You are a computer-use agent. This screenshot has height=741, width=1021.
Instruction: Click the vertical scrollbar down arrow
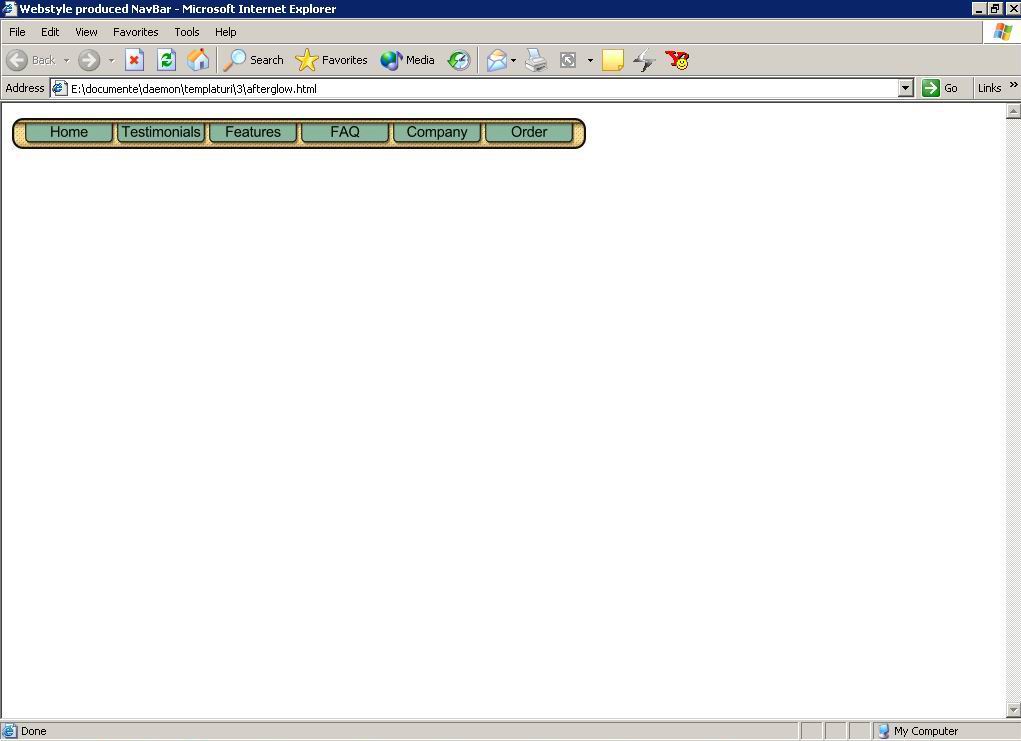point(1012,710)
